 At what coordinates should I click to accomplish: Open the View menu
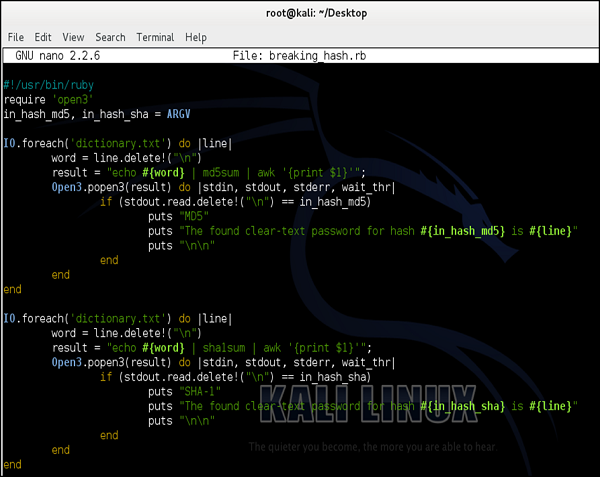73,37
